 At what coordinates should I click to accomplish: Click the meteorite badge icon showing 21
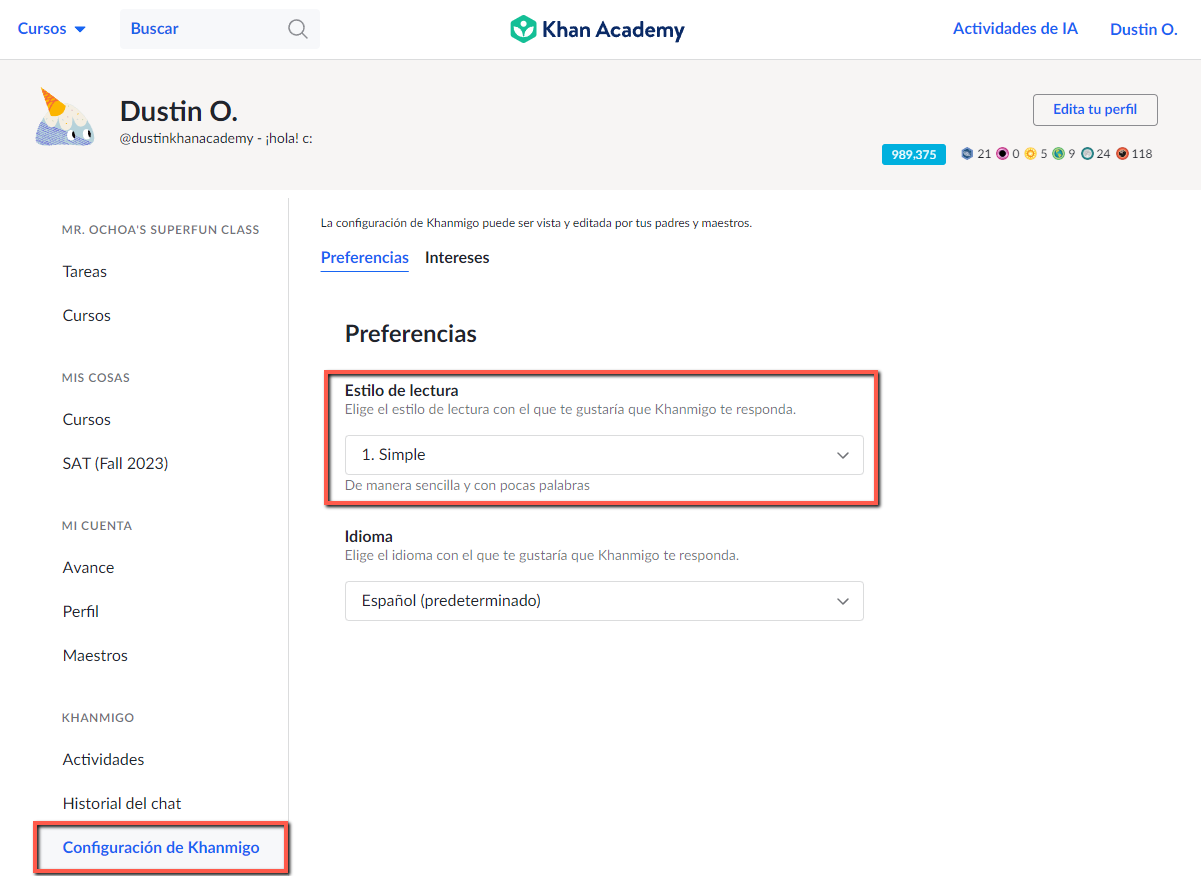(x=967, y=154)
